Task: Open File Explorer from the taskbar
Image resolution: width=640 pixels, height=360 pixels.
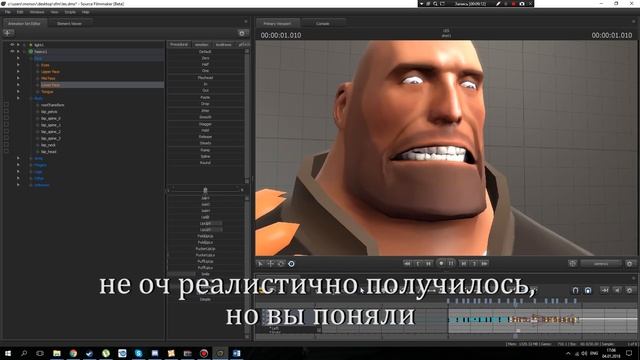Action: point(57,353)
